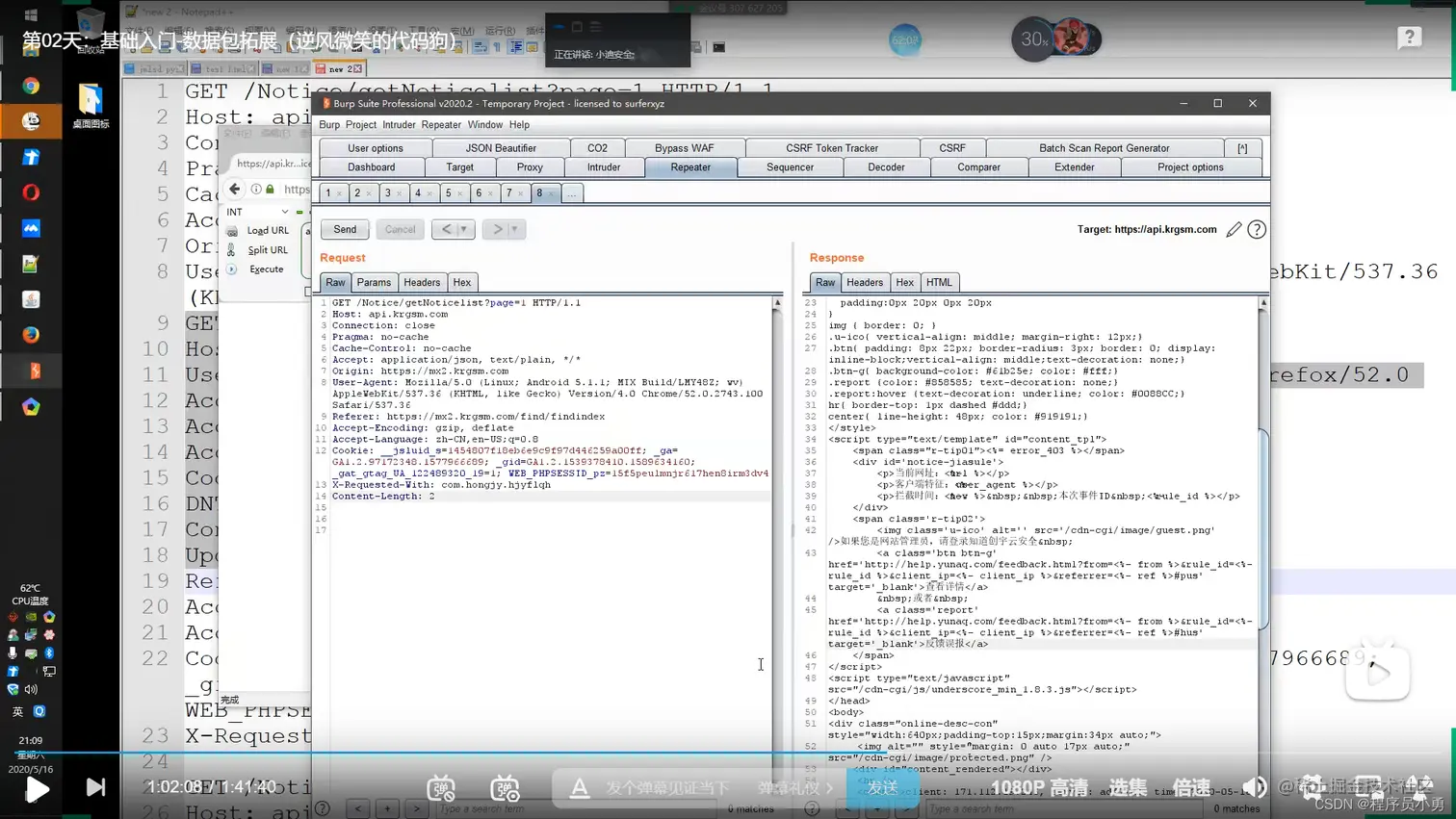Click 发送 to send danmaku
Screen dimensions: 1456x819
(x=882, y=787)
